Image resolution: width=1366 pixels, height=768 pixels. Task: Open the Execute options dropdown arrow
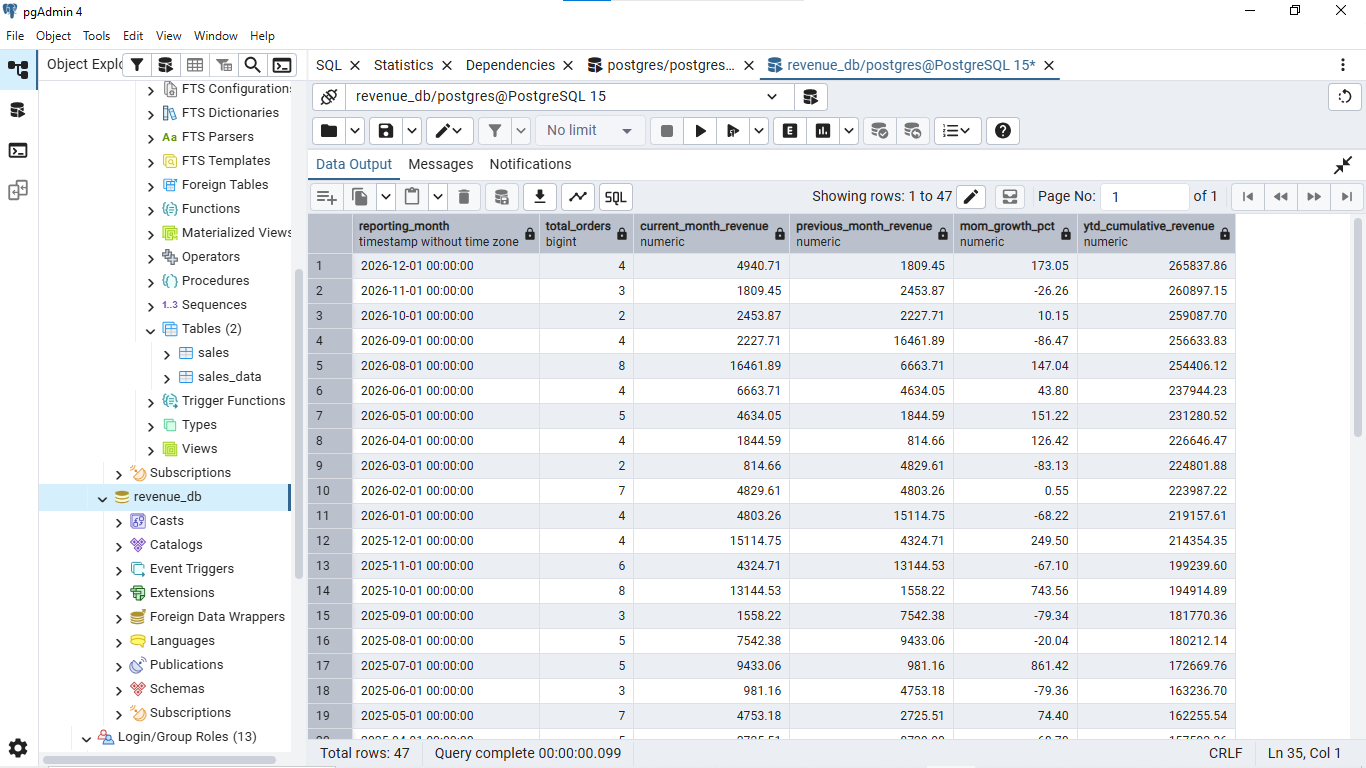click(759, 131)
